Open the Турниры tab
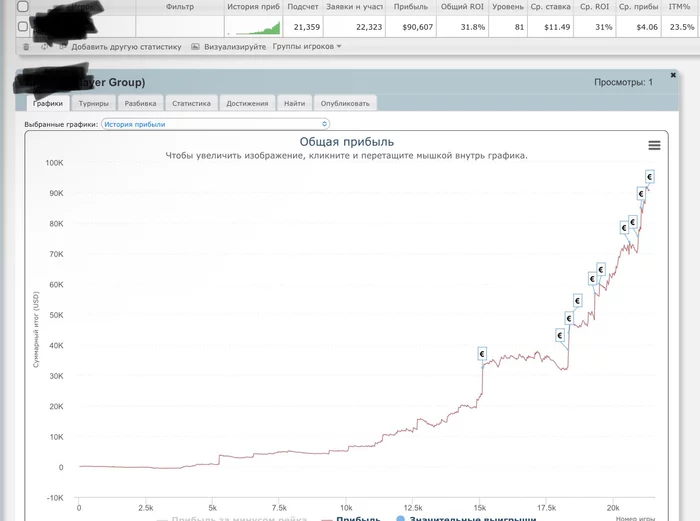The image size is (700, 521). coord(94,103)
